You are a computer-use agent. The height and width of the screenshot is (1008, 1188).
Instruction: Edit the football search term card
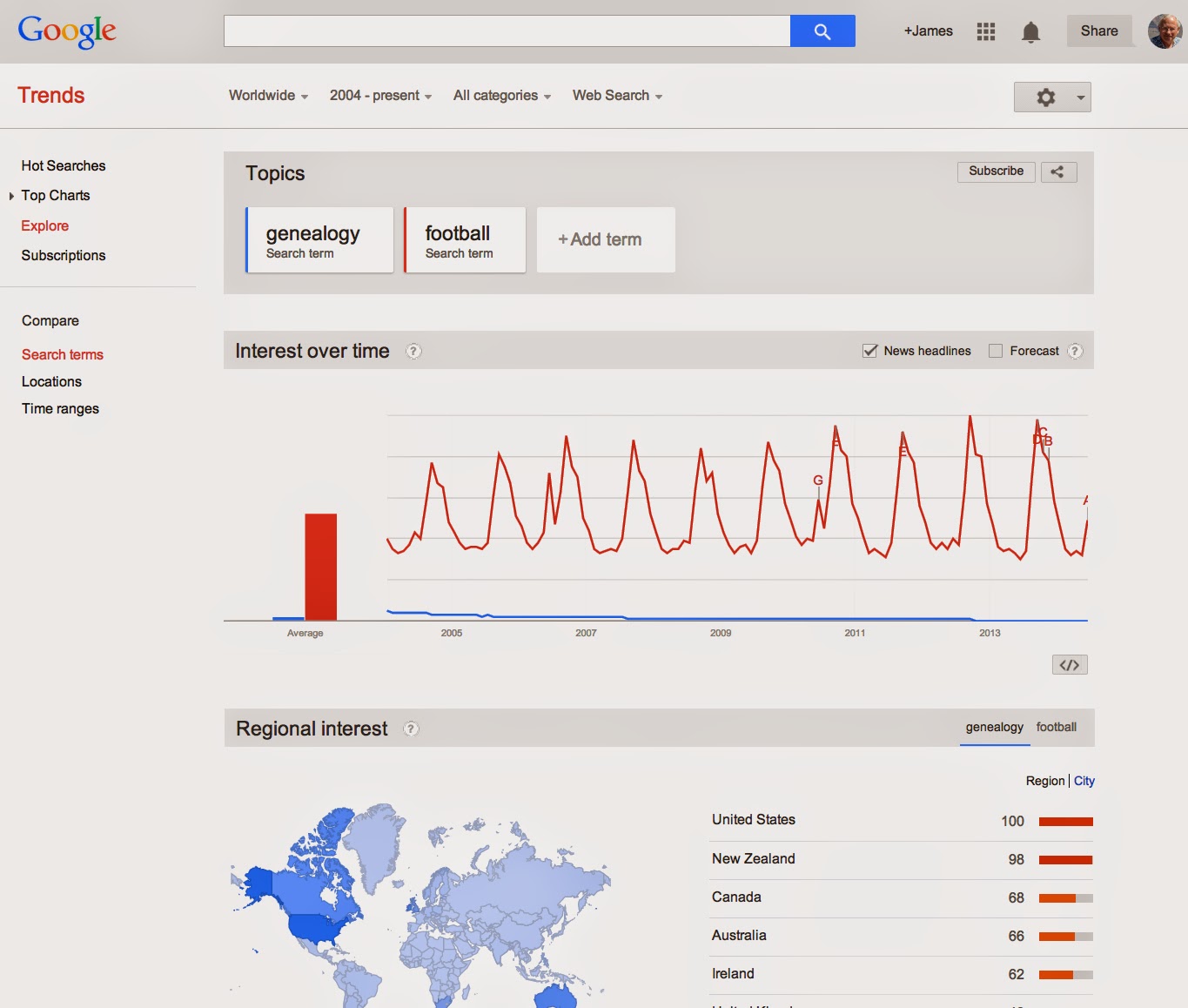pyautogui.click(x=465, y=240)
